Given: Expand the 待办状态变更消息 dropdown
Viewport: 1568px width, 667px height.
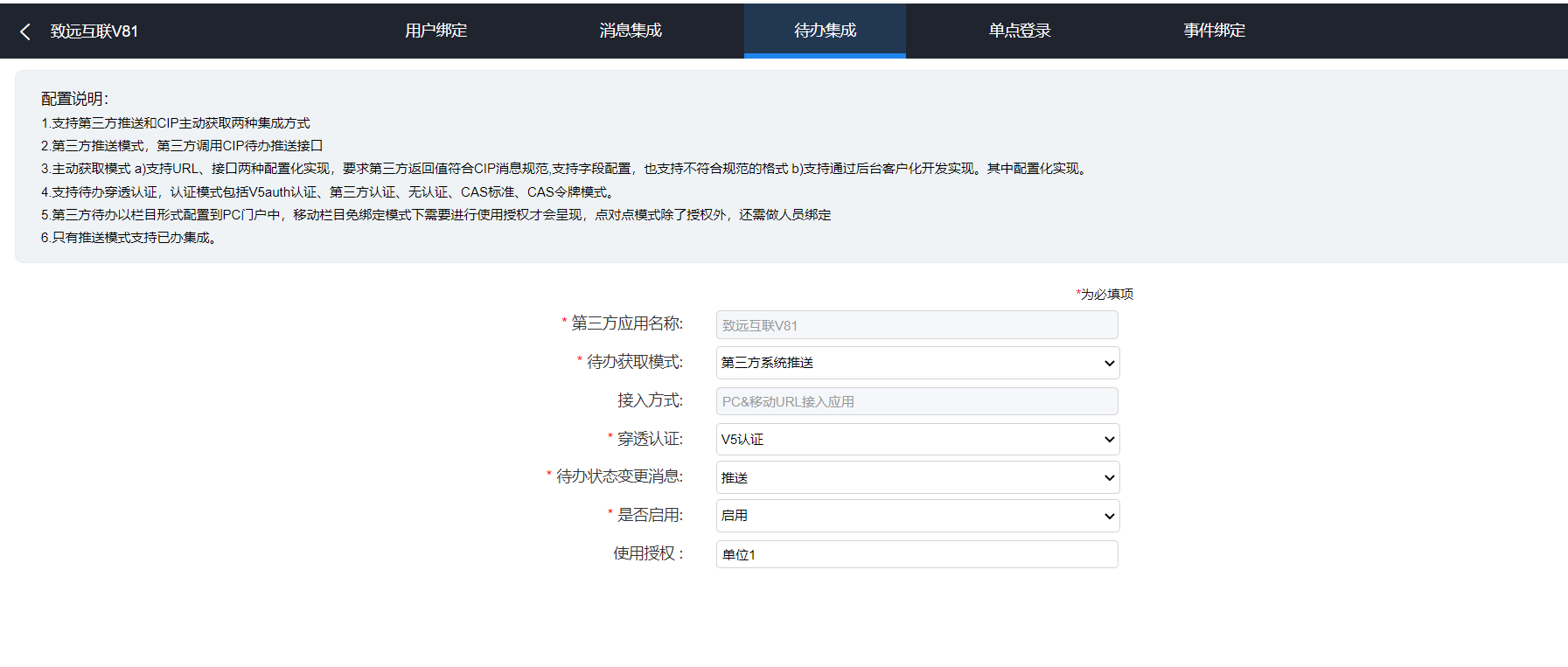Looking at the screenshot, I should click(916, 477).
